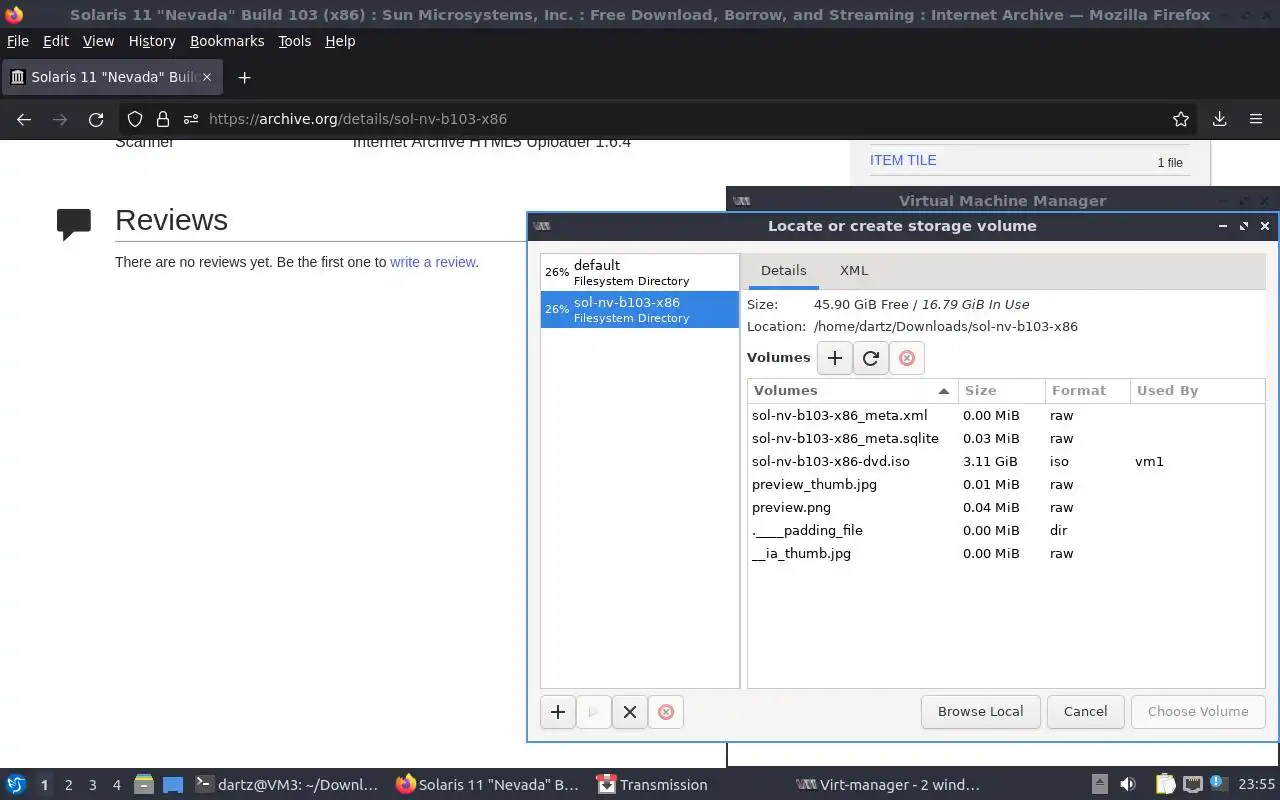This screenshot has width=1280, height=800.
Task: Open the History menu
Action: [152, 41]
